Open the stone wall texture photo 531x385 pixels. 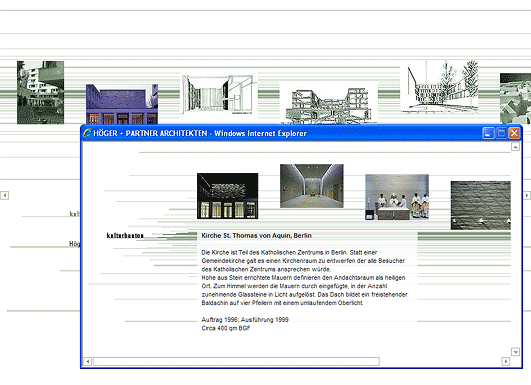point(481,205)
